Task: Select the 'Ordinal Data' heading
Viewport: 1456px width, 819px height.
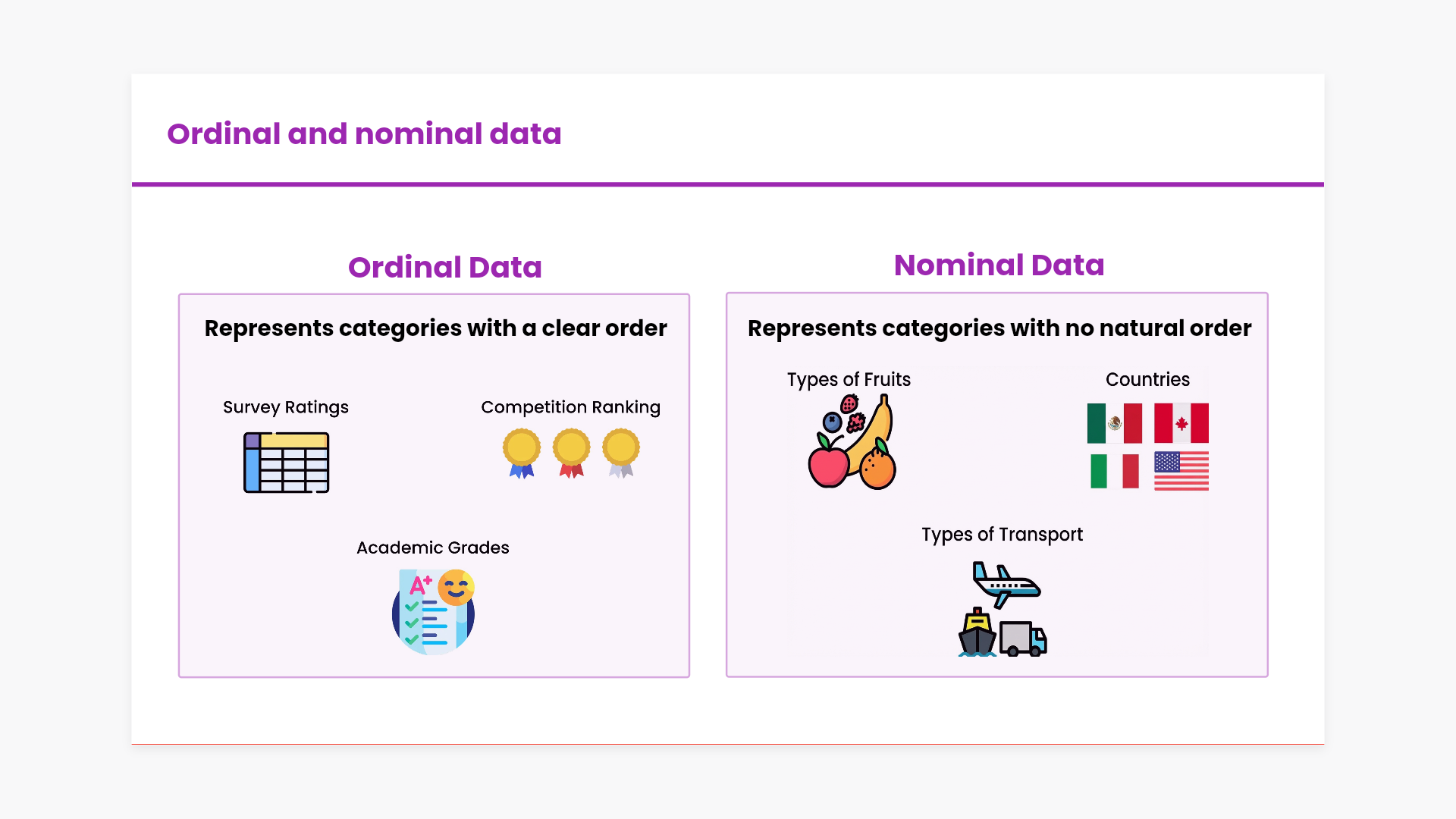Action: pos(444,268)
